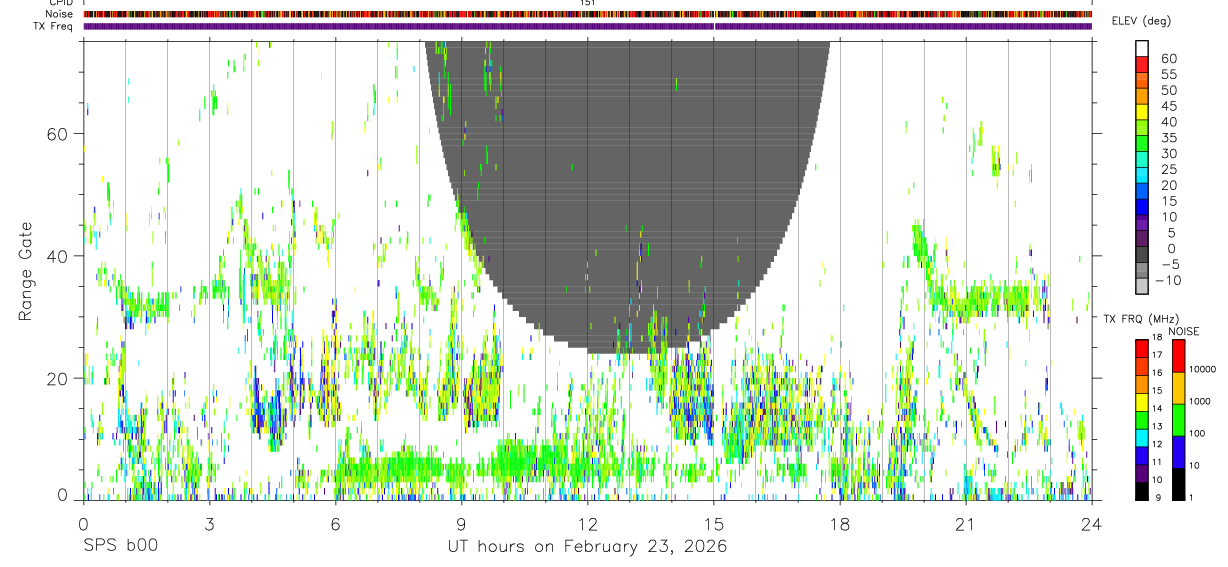The width and height of the screenshot is (1228, 567).
Task: Click the '1000' label on NOISE scale
Action: click(1201, 401)
